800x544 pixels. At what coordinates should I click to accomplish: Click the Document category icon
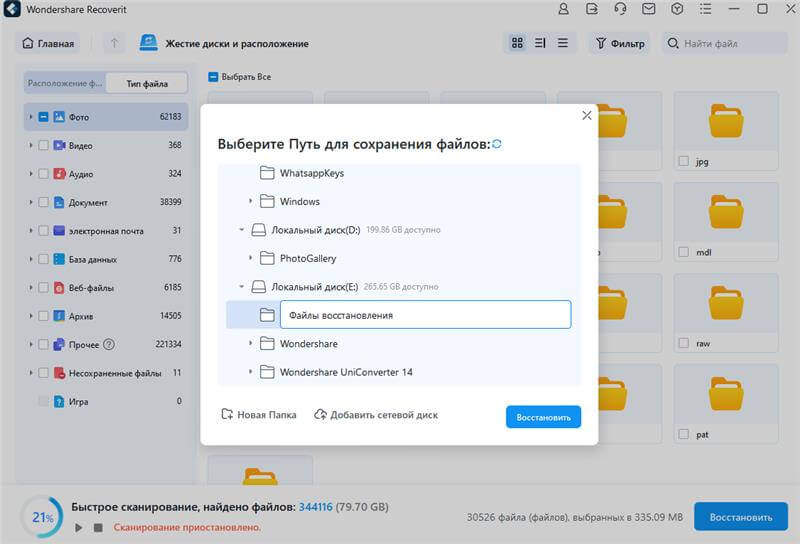pyautogui.click(x=59, y=203)
